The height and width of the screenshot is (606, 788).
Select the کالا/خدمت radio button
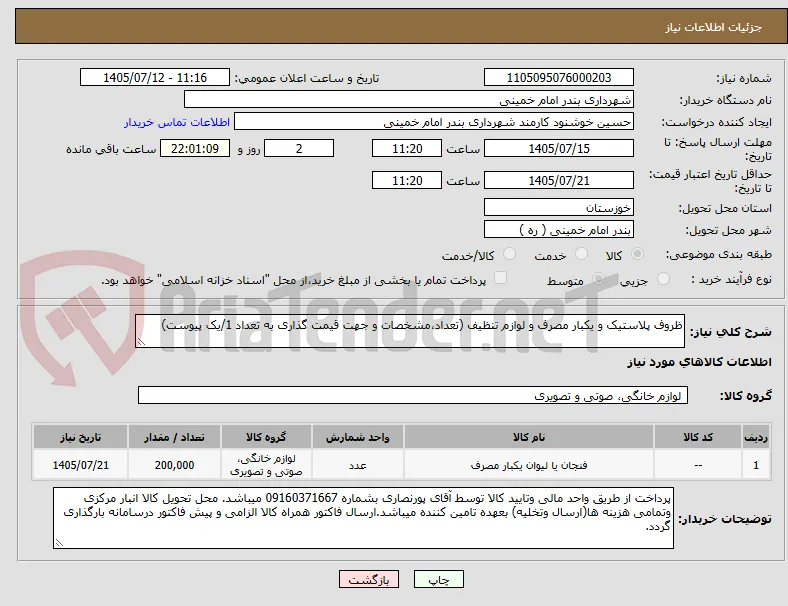point(509,254)
